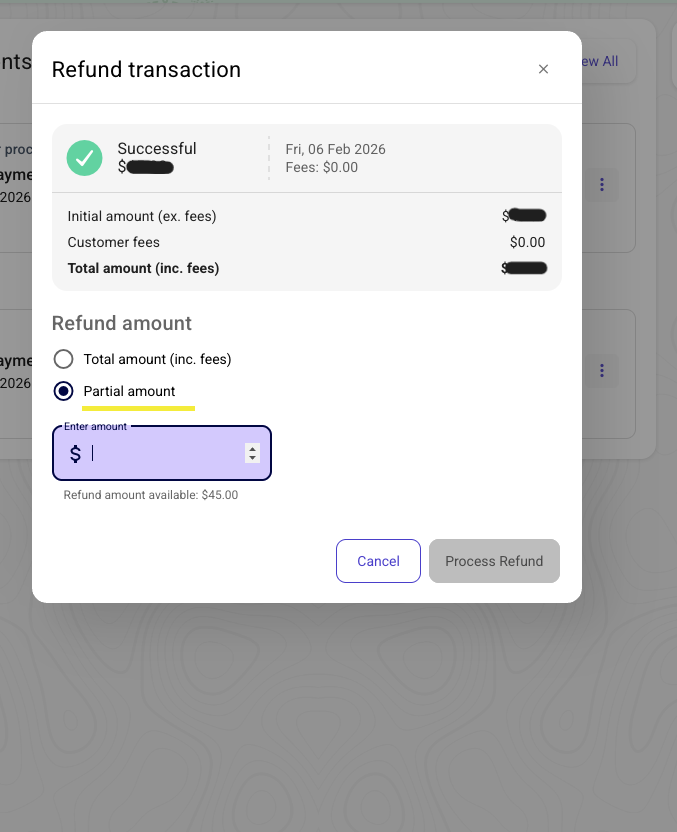677x832 pixels.
Task: Select the Partial amount radio button
Action: tap(64, 391)
